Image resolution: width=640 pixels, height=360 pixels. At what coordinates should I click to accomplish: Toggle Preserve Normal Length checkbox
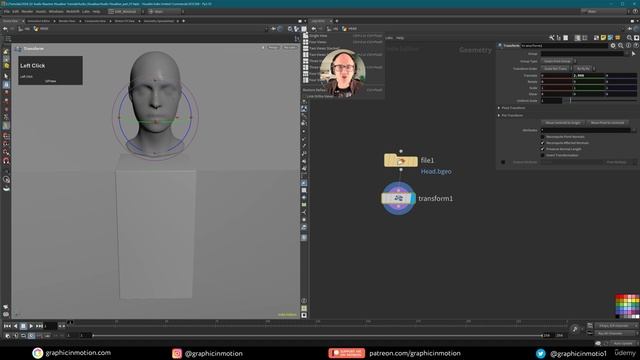542,149
